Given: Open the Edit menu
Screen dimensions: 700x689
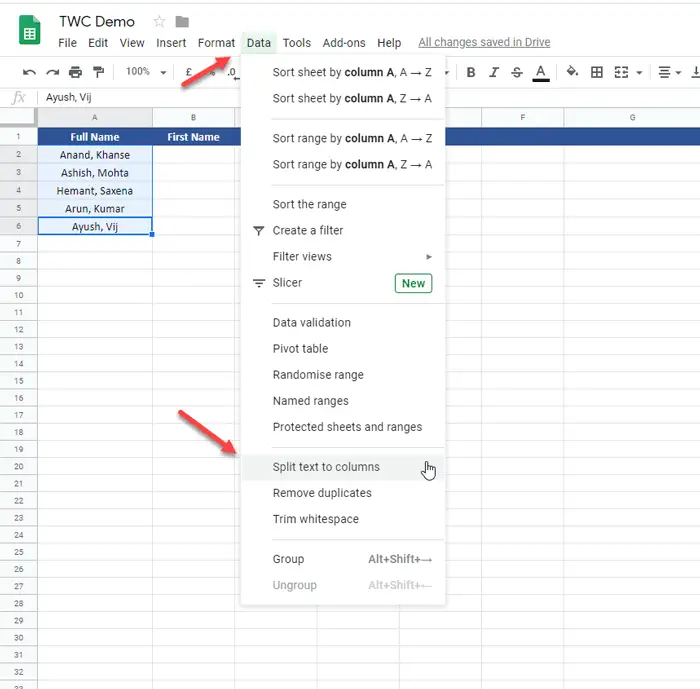Looking at the screenshot, I should tap(98, 43).
